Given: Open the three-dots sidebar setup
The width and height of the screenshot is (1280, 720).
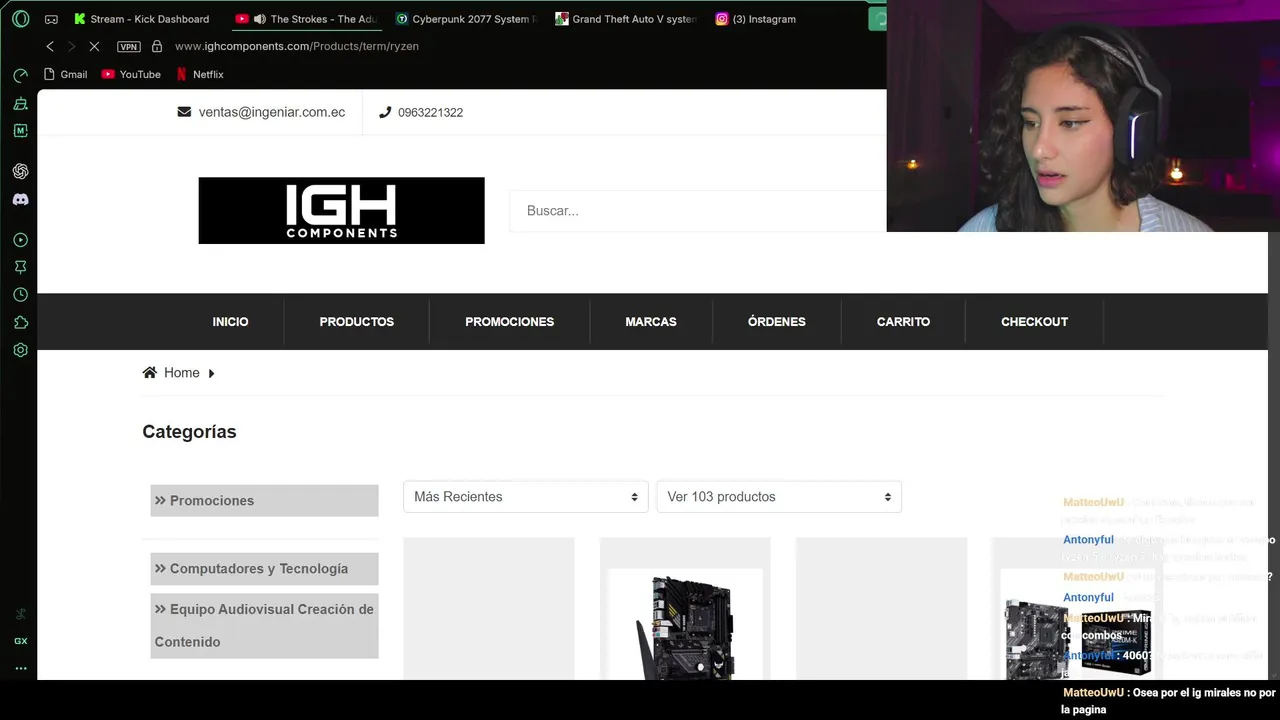Looking at the screenshot, I should (x=20, y=668).
